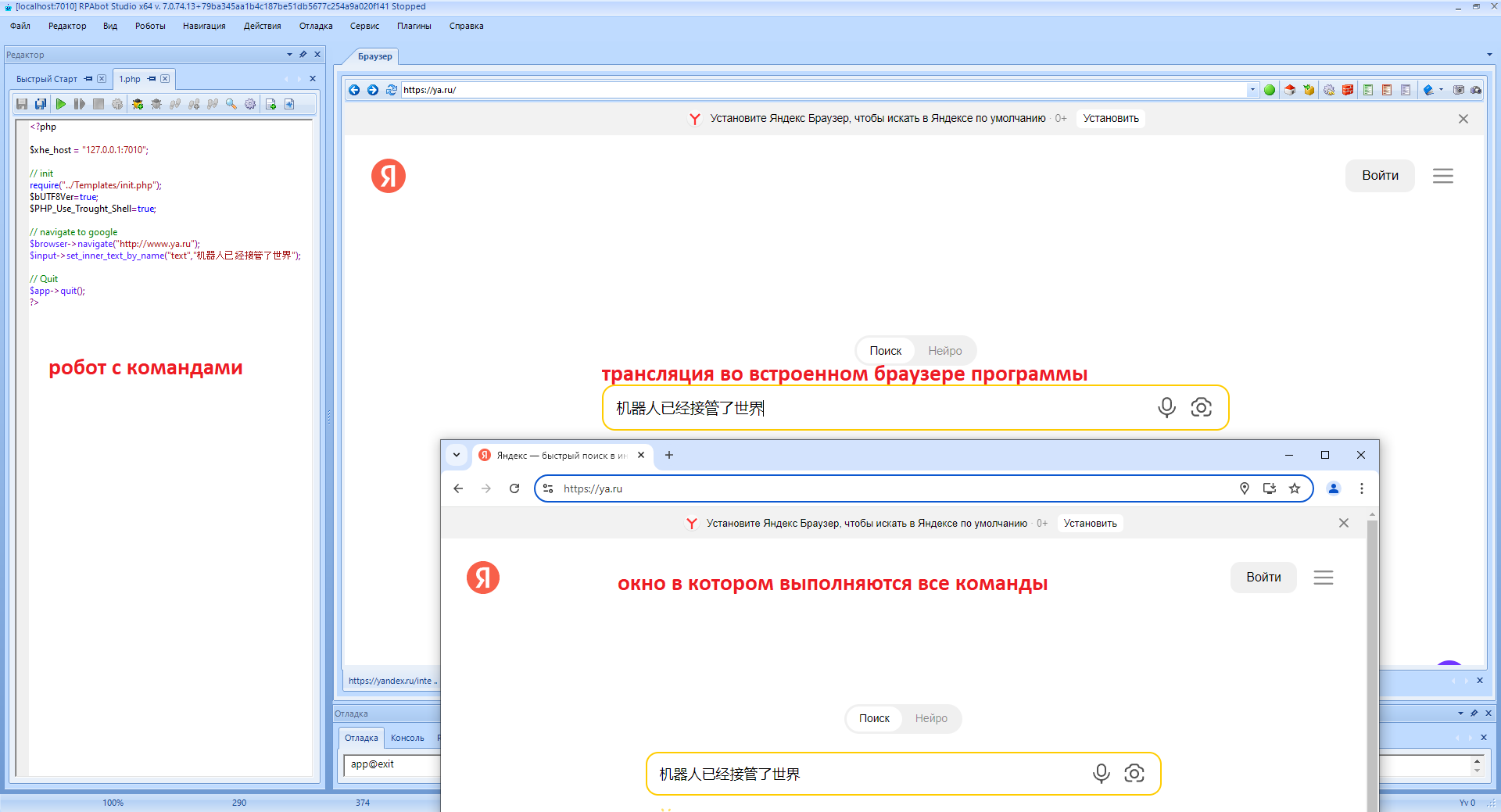Screen dimensions: 1501x812
Task: Click the yellow bug add-debug icon
Action: pyautogui.click(x=138, y=104)
